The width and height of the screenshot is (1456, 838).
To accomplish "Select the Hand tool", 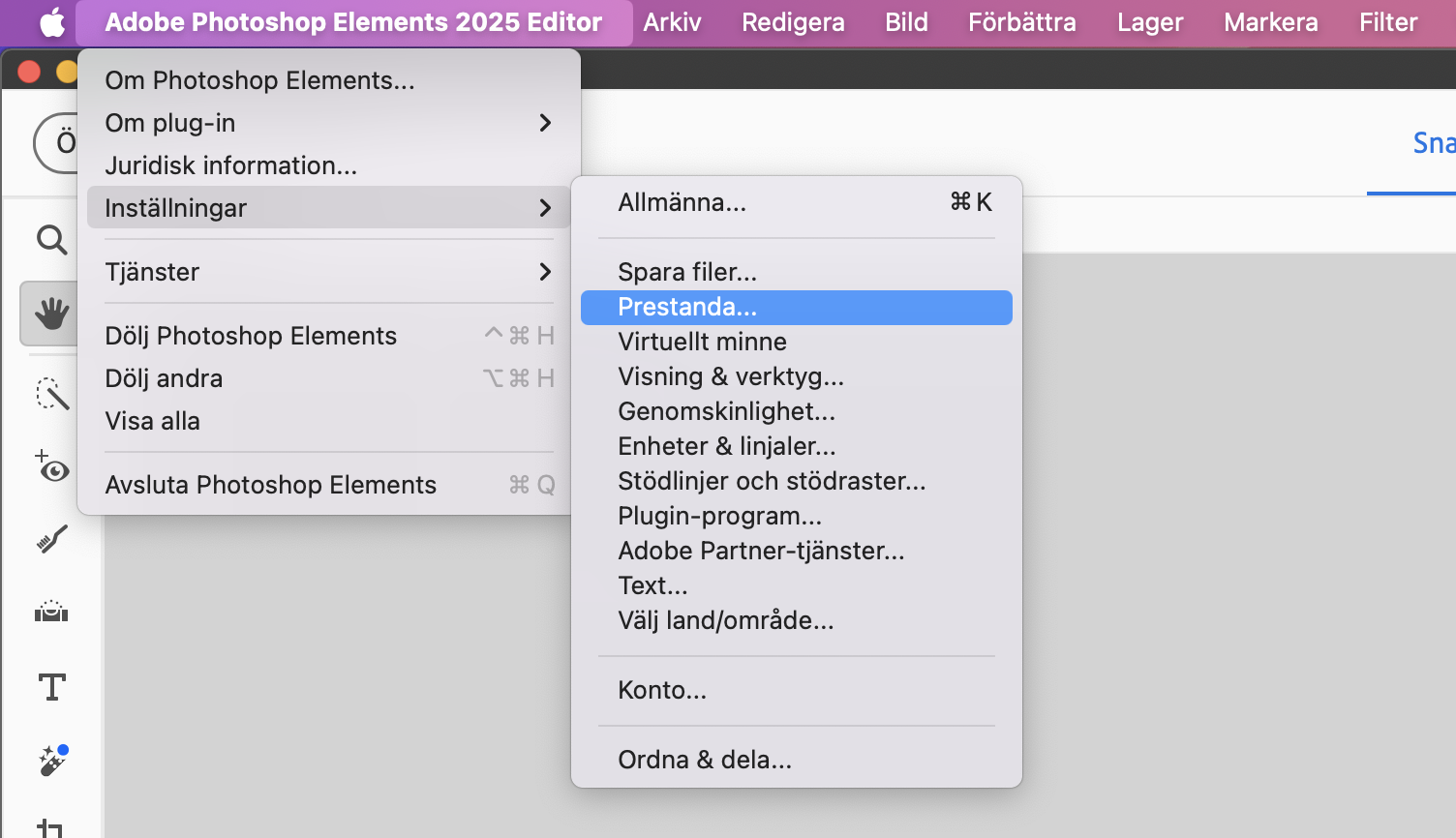I will [51, 314].
